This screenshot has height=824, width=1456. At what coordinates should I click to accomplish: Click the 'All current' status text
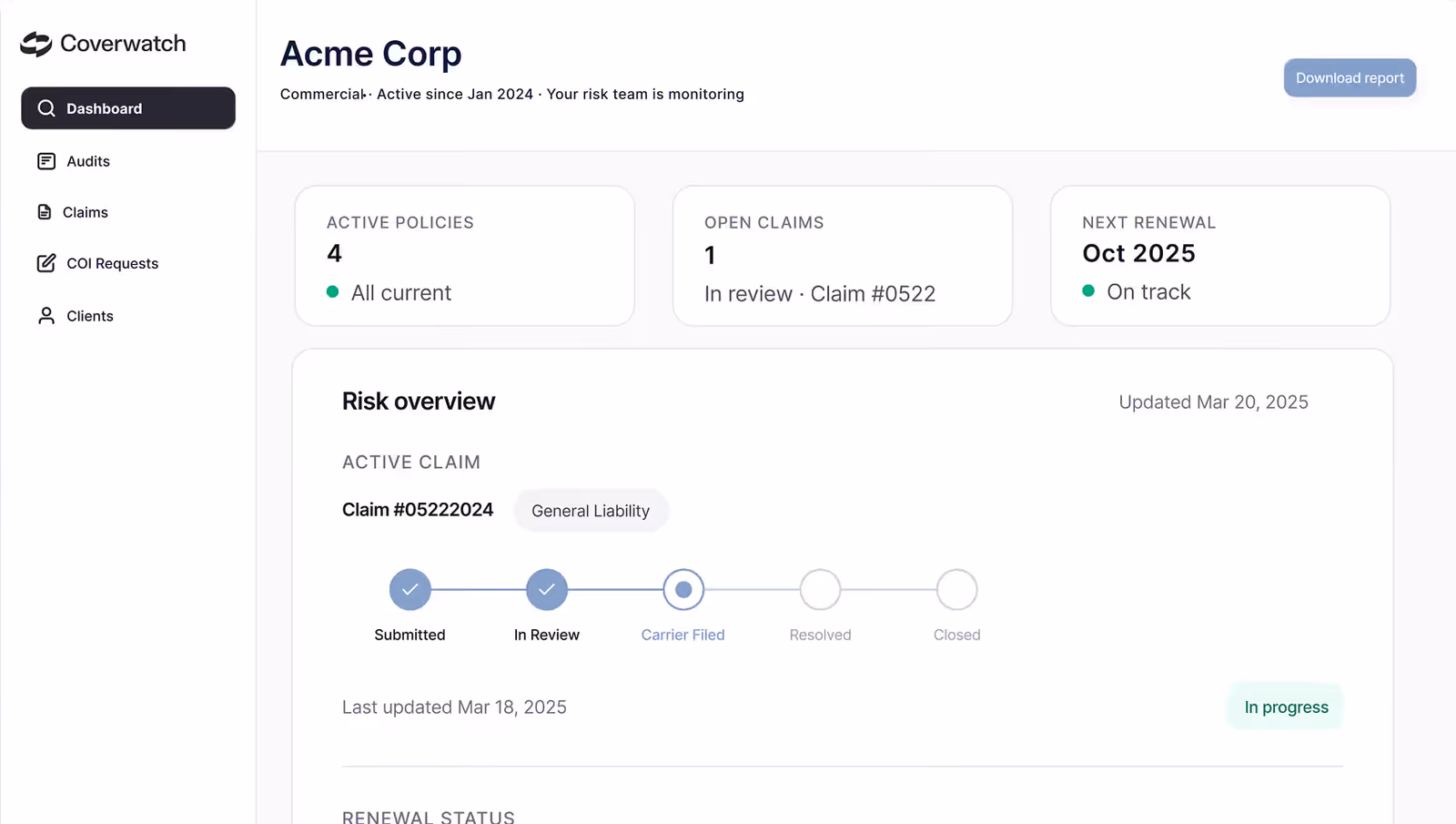(401, 293)
